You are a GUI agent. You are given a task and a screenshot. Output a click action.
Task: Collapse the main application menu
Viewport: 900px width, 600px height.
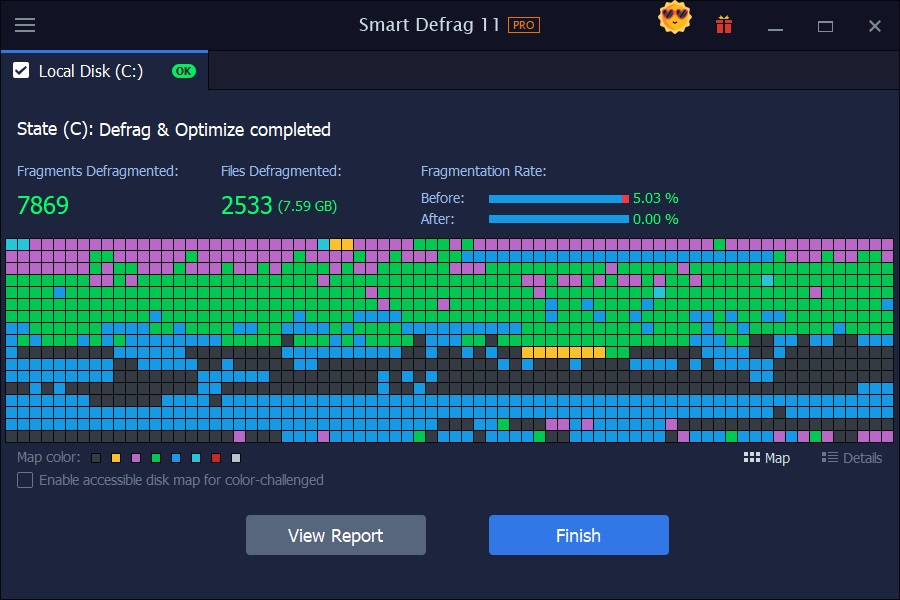click(x=27, y=25)
